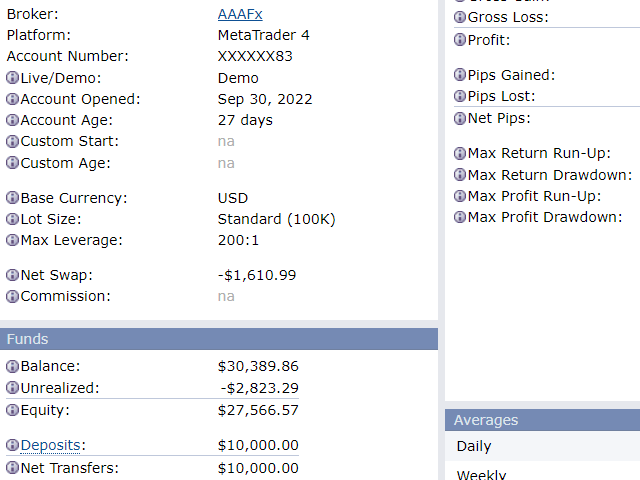Click info icon beside Base Currency
This screenshot has width=640, height=480.
12,198
